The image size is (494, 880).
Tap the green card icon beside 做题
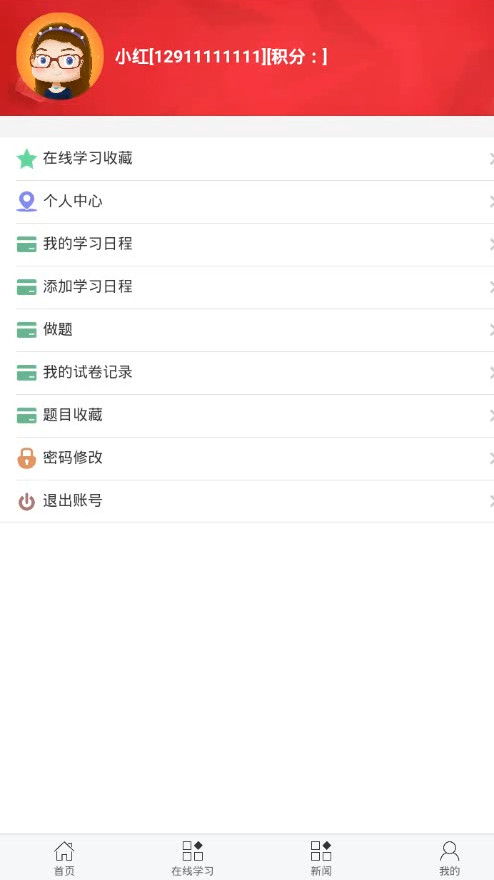point(26,330)
